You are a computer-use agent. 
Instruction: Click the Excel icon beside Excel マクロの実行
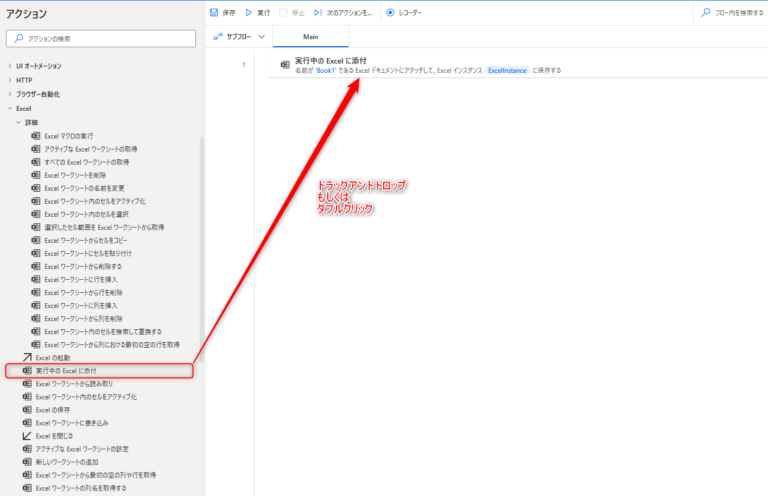[x=35, y=135]
